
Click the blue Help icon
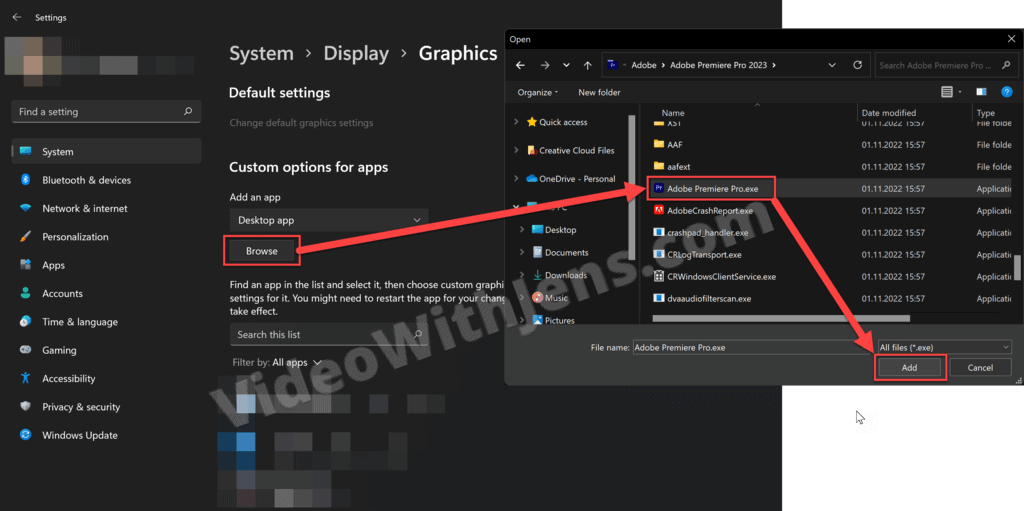pyautogui.click(x=1006, y=92)
